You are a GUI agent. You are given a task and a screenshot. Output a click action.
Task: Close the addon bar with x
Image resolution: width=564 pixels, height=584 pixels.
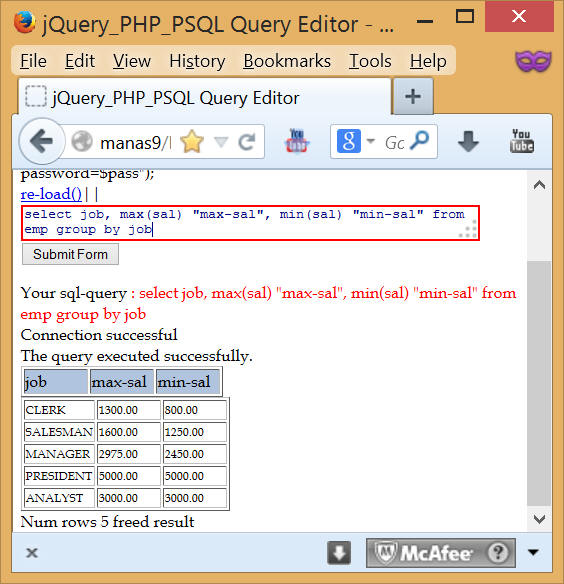[32, 553]
